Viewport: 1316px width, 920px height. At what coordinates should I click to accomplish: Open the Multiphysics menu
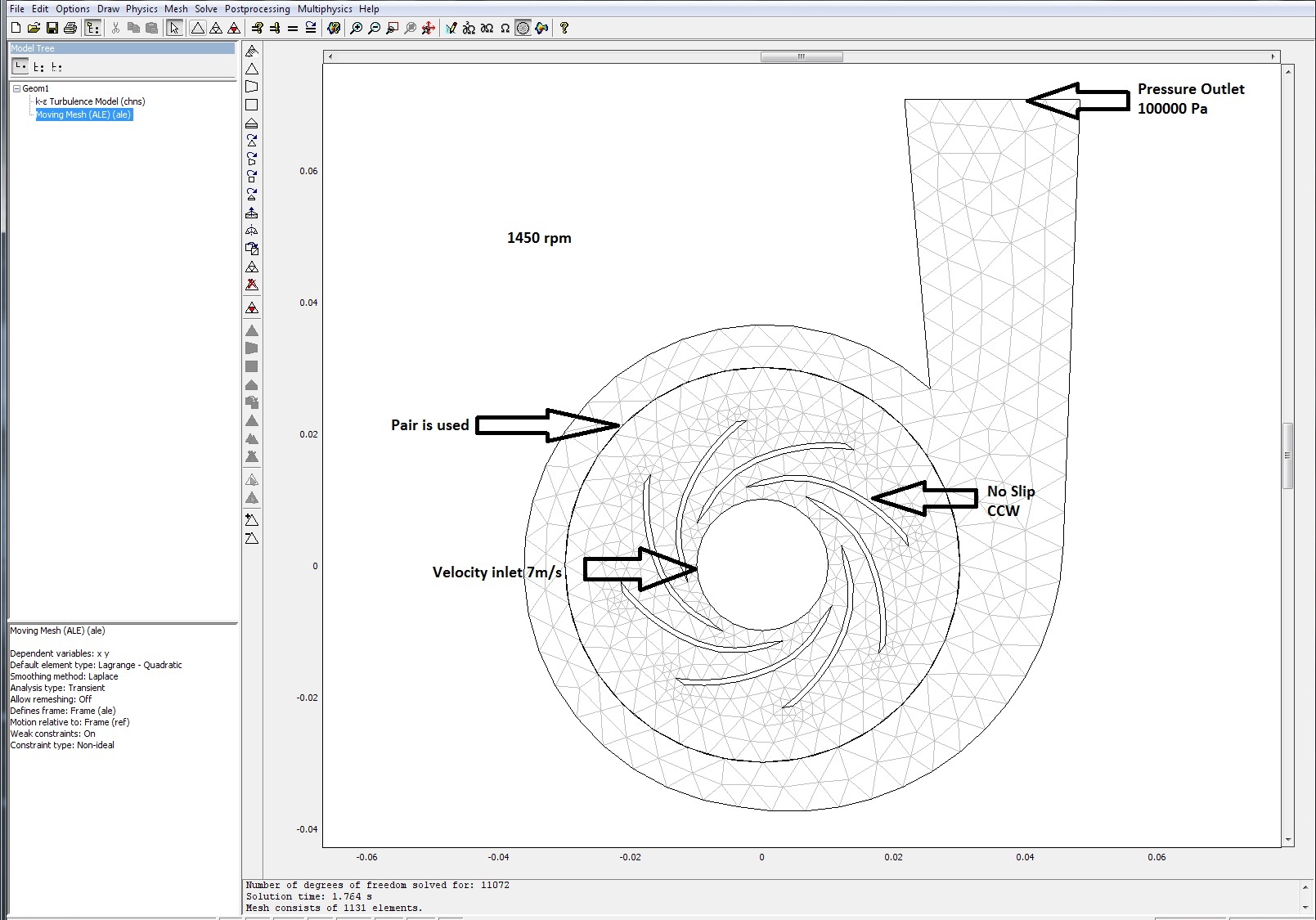[325, 9]
